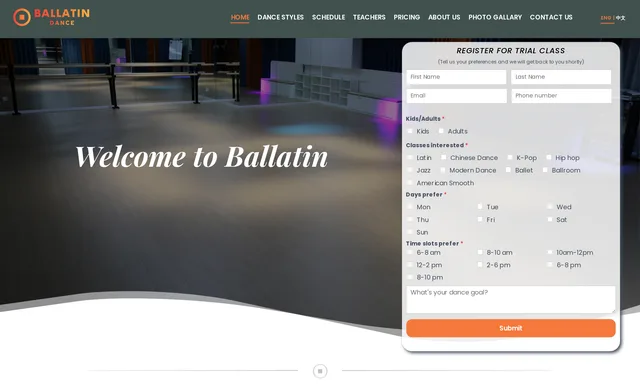
Task: Tick the K-Pop checkbox
Action: click(x=510, y=158)
